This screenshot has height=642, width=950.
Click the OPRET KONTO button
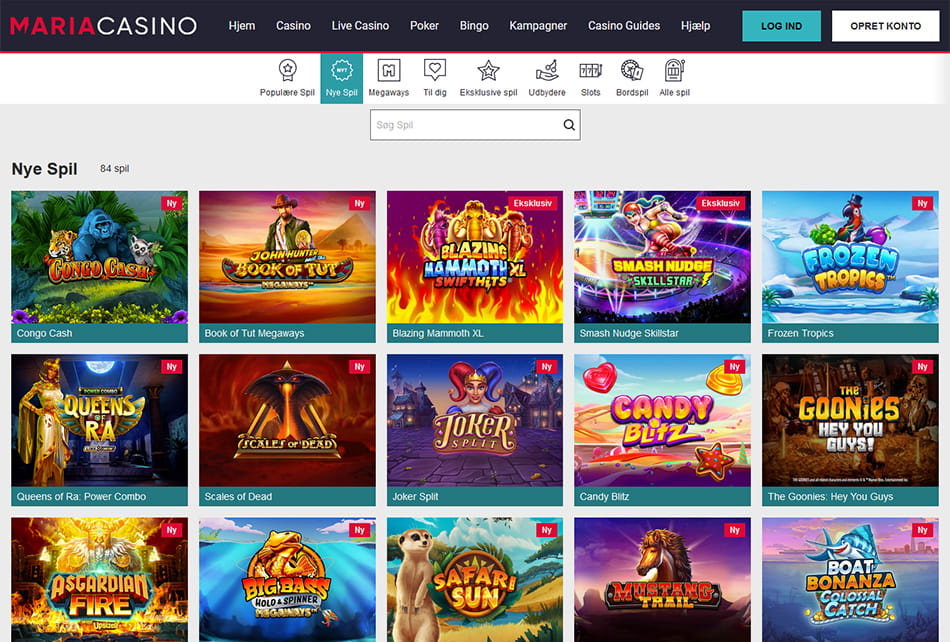(886, 26)
